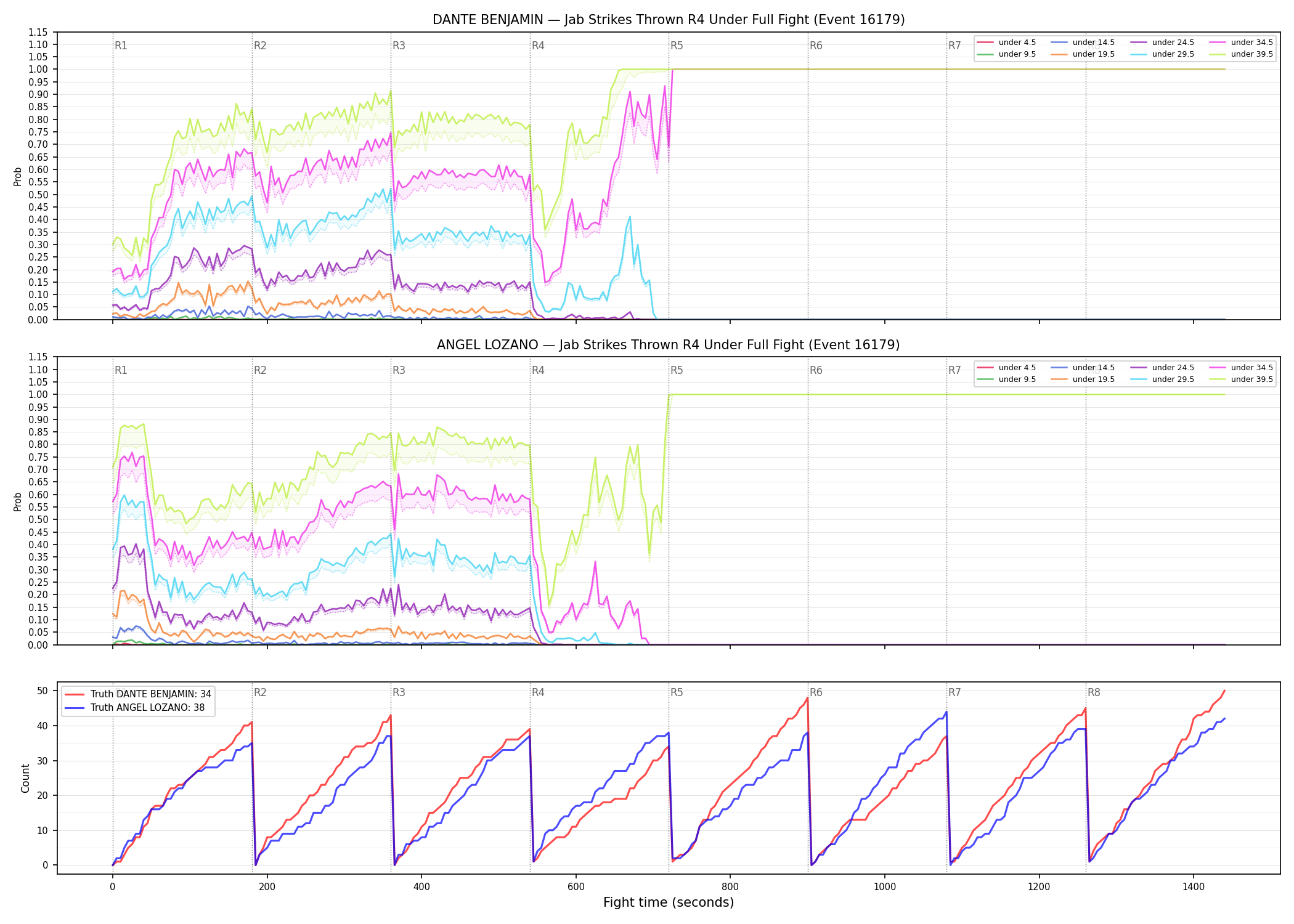Click the '0.50' y-tick of the Dante Benjamin chart
Image resolution: width=1294 pixels, height=924 pixels.
click(38, 195)
